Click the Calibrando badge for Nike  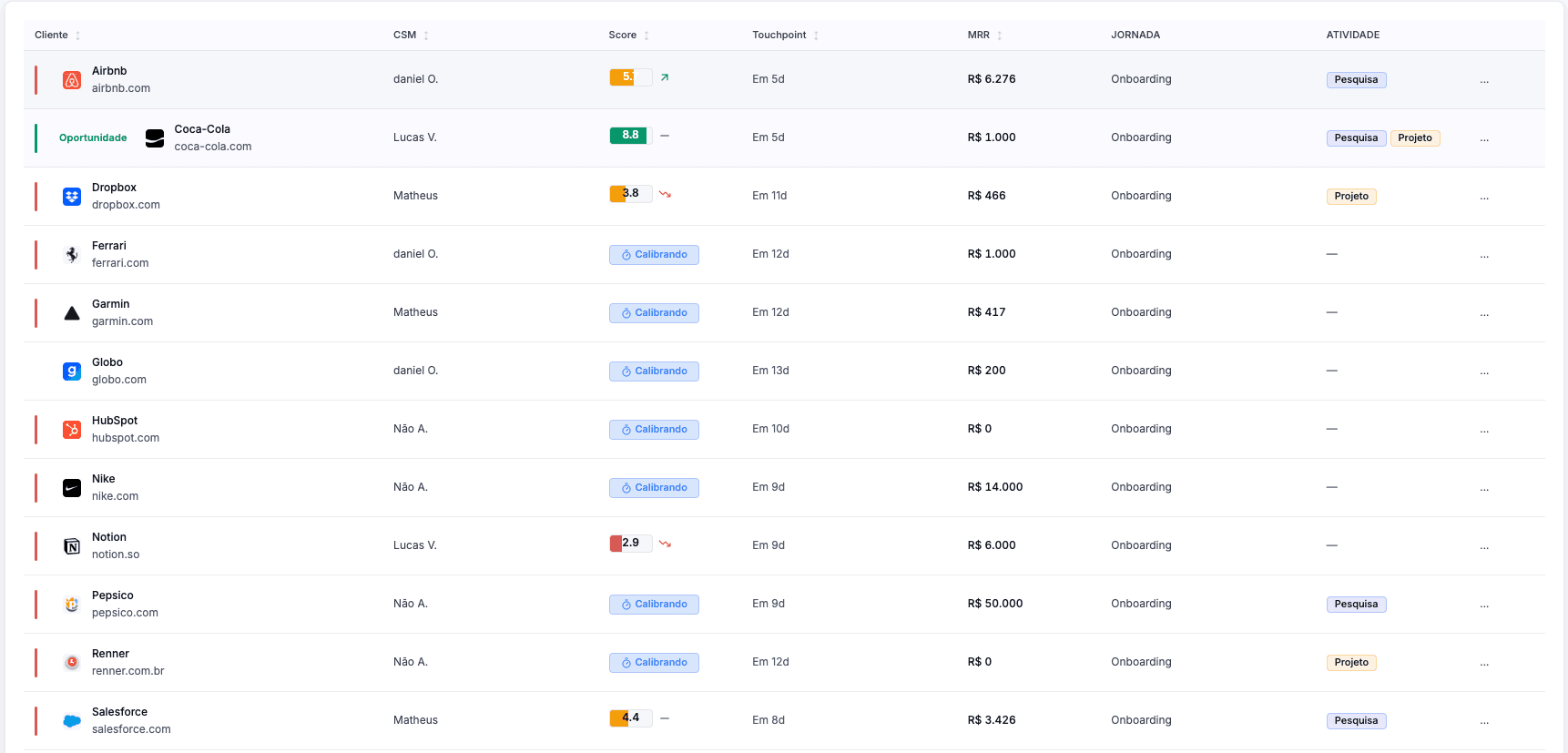click(x=654, y=488)
